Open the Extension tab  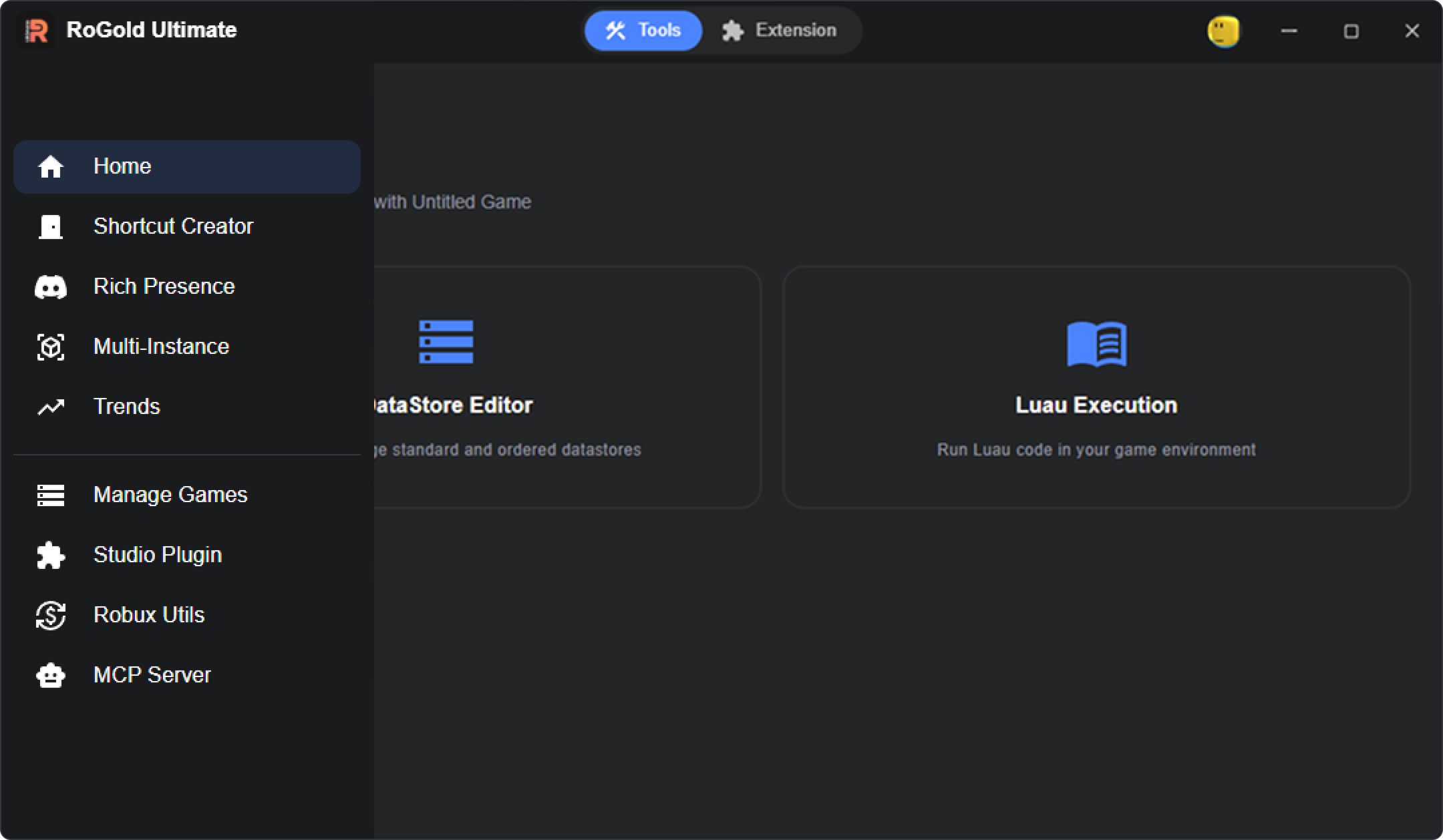click(x=779, y=31)
